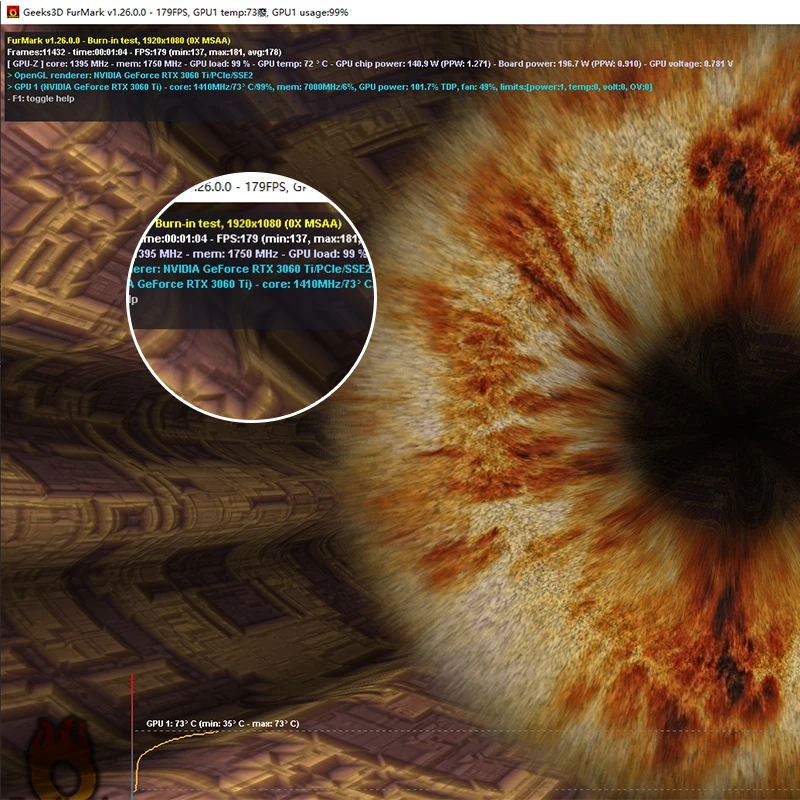Screen dimensions: 800x800
Task: Click the 'GPU voltage: 0.781 V' reading
Action: click(x=691, y=64)
